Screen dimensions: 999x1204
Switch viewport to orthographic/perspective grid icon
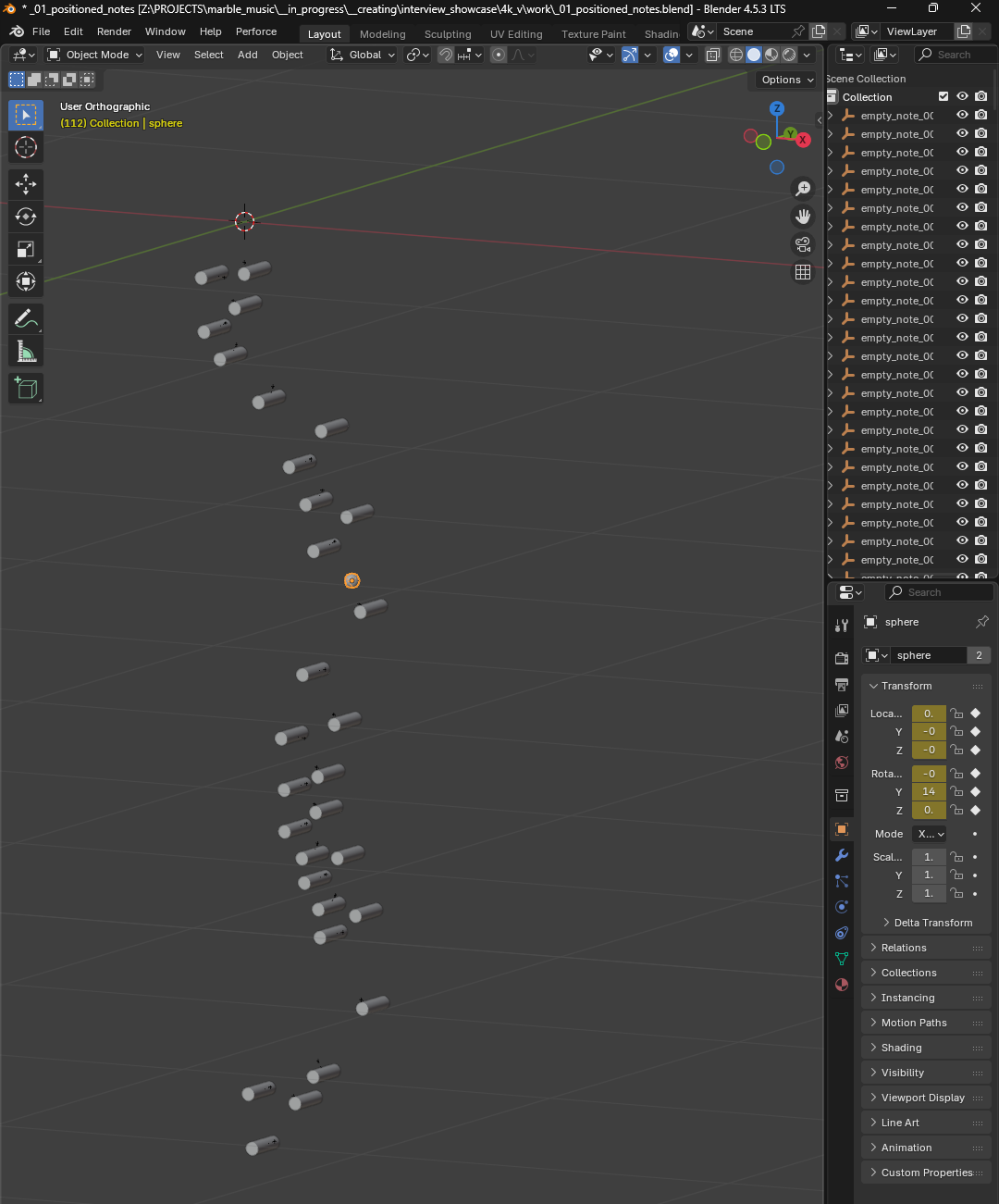803,272
